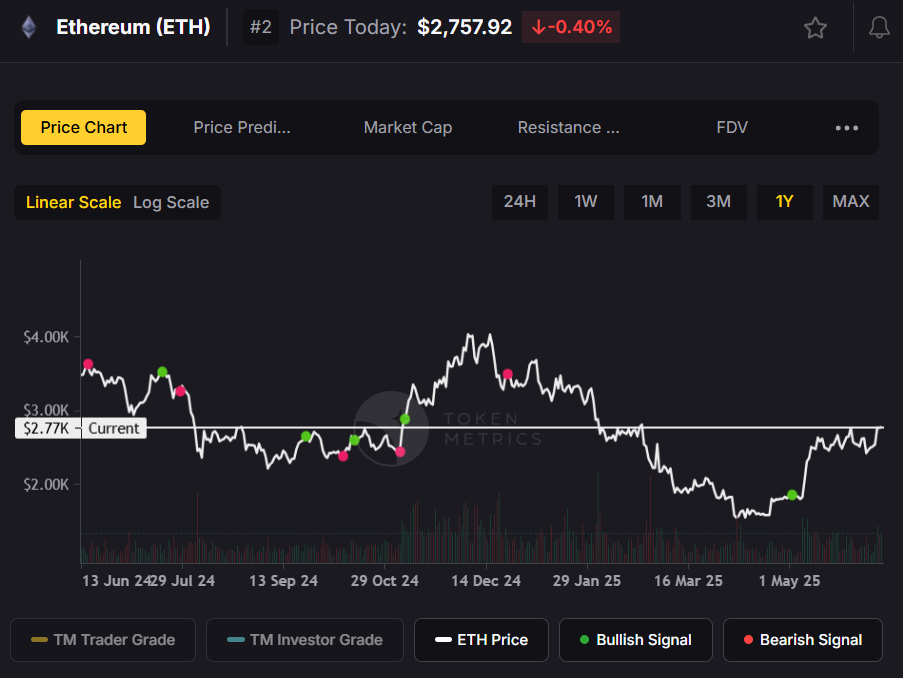Click the bearish signal dot after the December peak
Image resolution: width=903 pixels, height=678 pixels.
(507, 374)
